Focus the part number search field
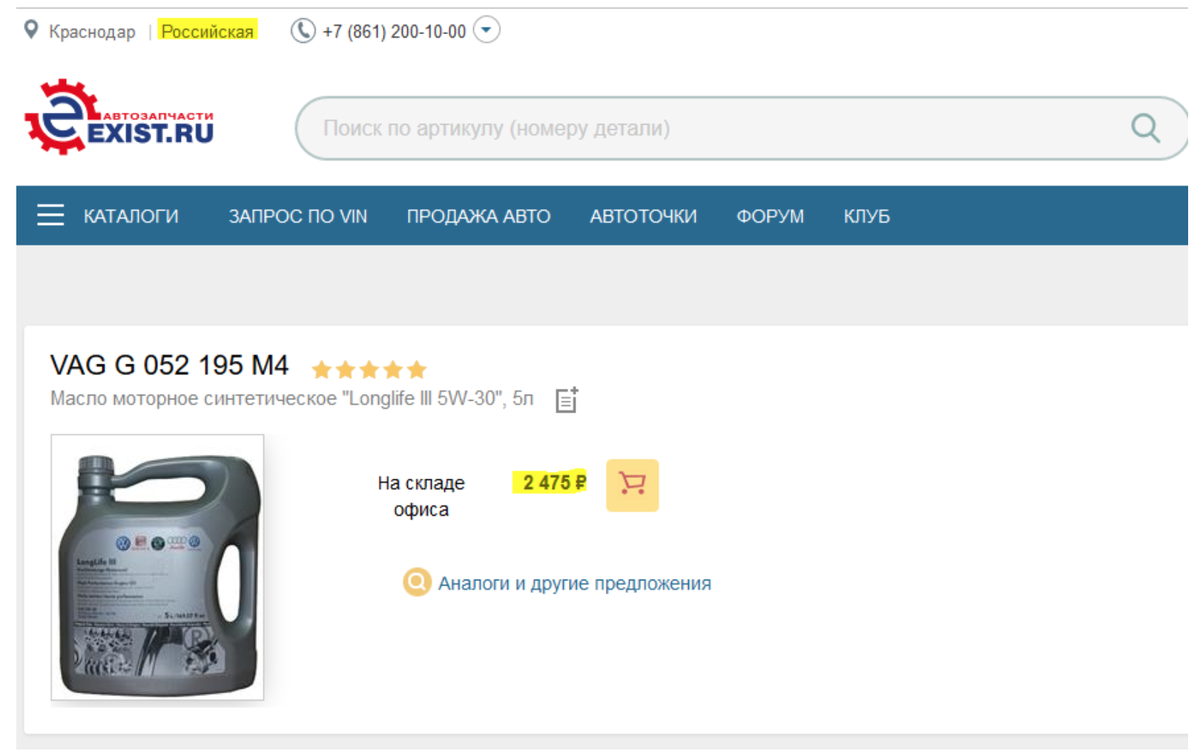This screenshot has width=1200, height=754. coord(742,129)
